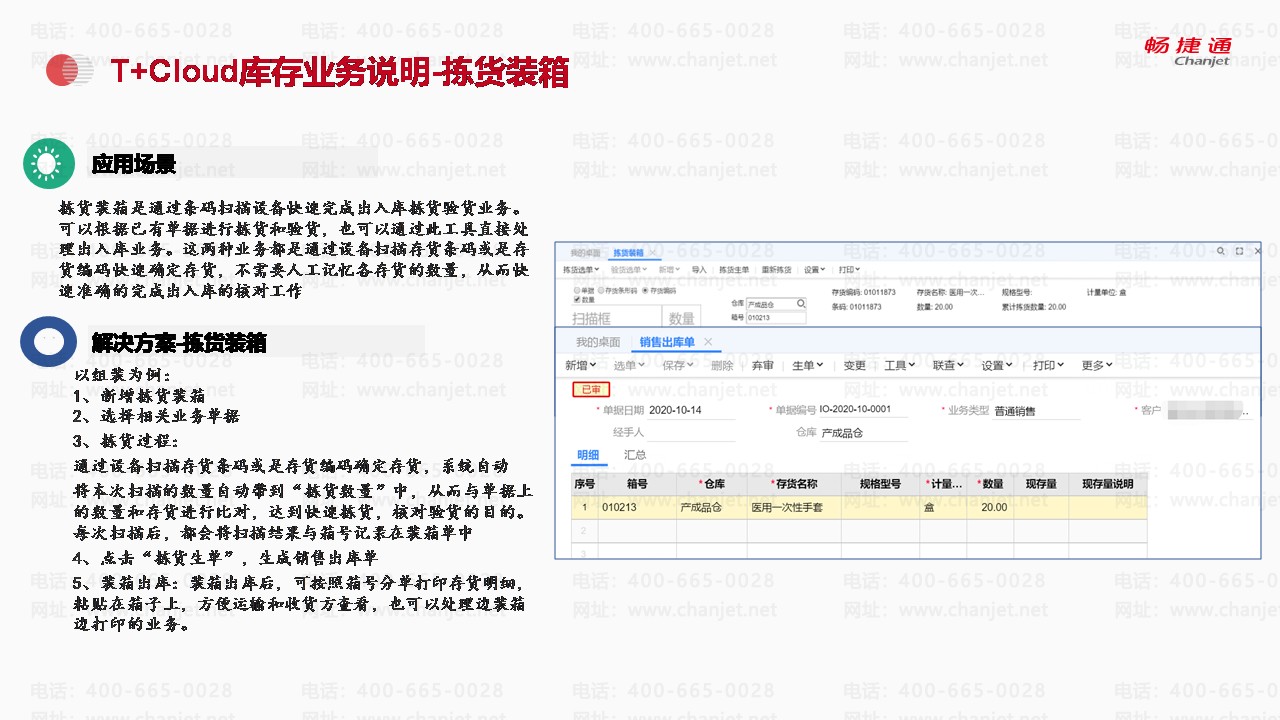Select the 明细 tab

coord(587,455)
